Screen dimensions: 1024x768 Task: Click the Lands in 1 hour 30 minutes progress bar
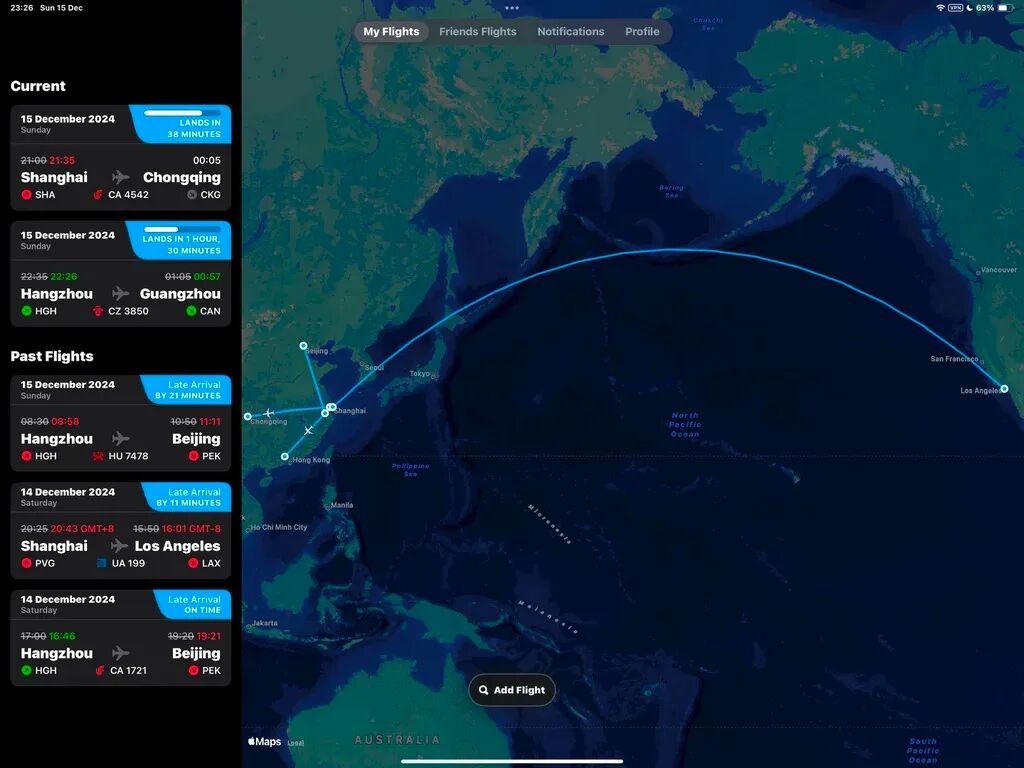coord(182,229)
